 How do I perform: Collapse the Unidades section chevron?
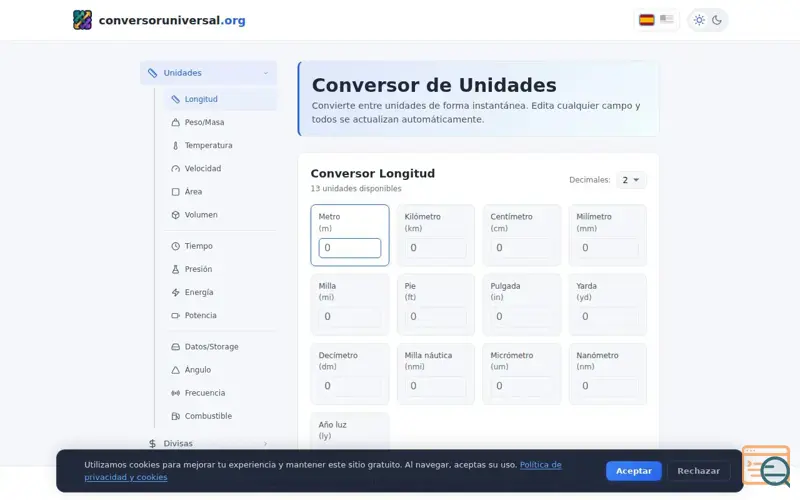(266, 73)
